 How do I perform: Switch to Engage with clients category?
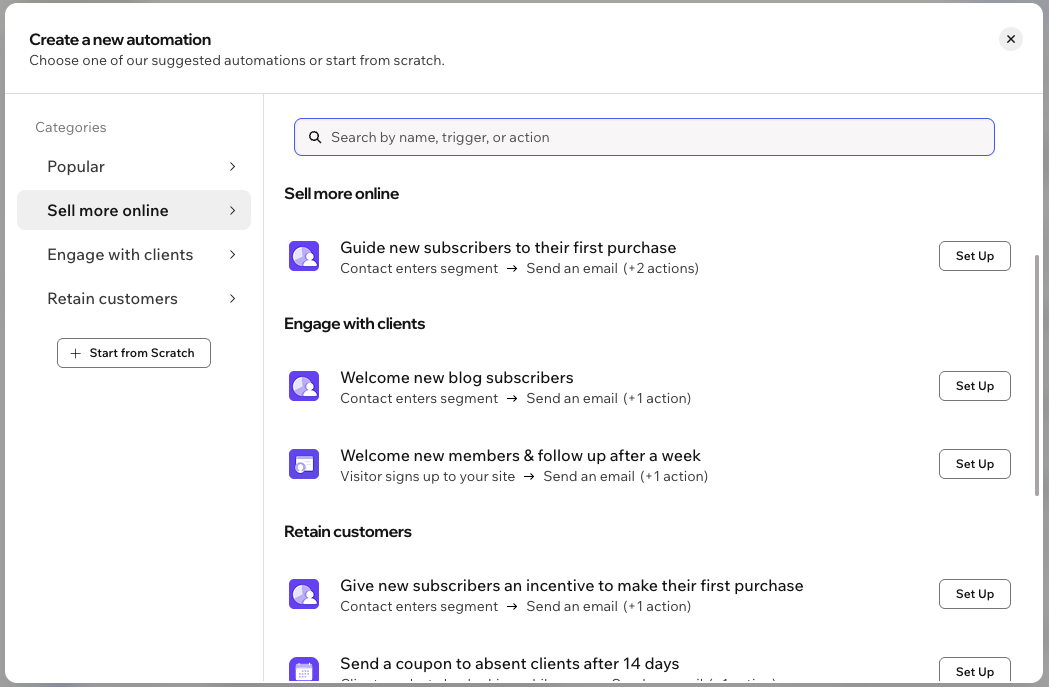tap(134, 255)
